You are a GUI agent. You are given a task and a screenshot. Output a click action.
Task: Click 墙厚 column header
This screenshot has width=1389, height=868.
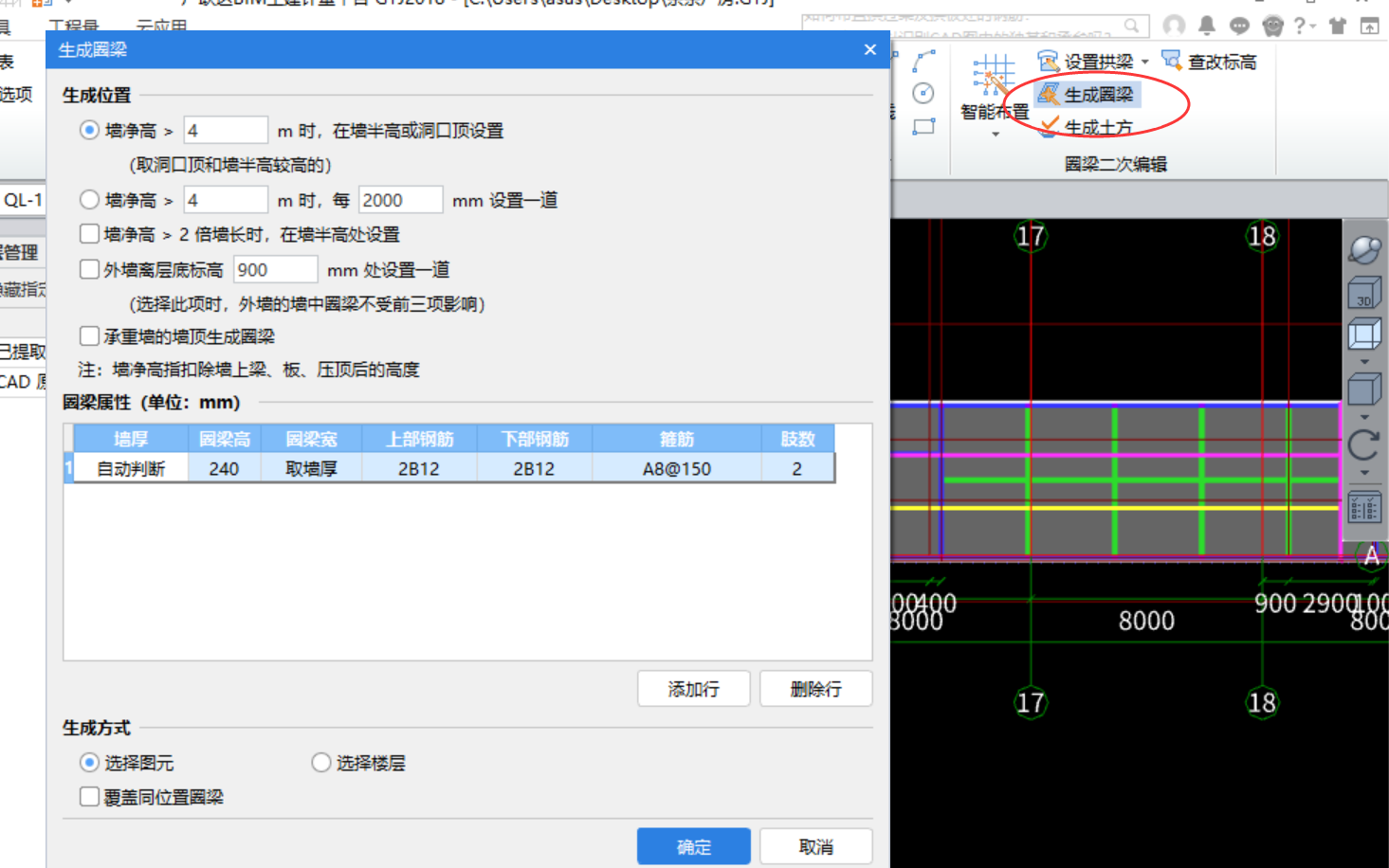[x=131, y=439]
